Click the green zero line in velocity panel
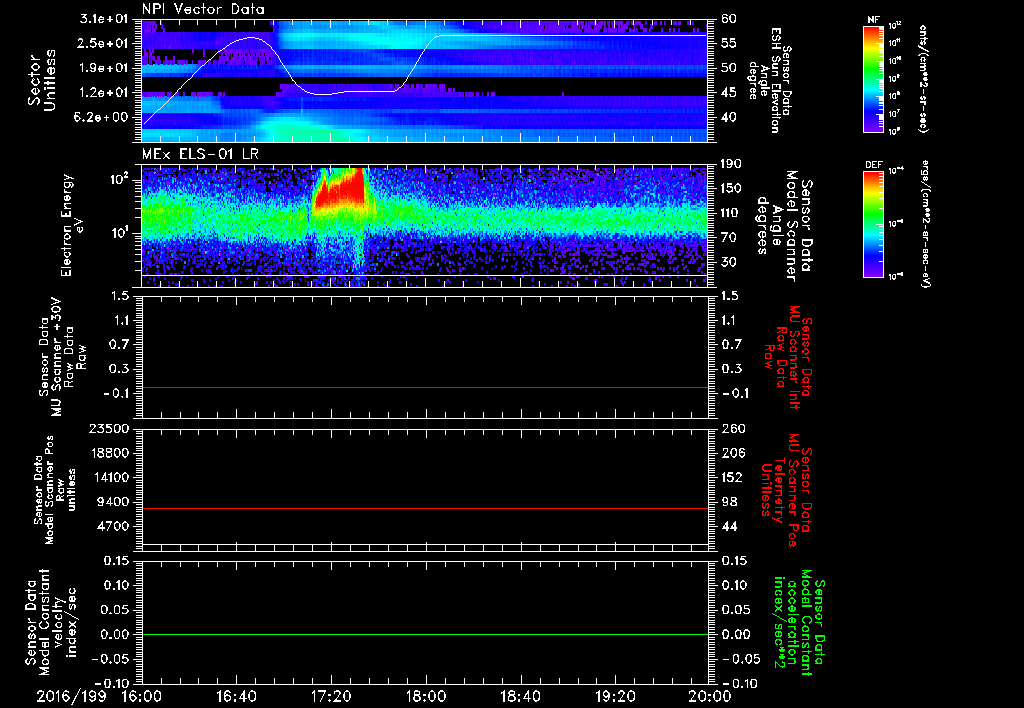The image size is (1024, 708). (425, 634)
